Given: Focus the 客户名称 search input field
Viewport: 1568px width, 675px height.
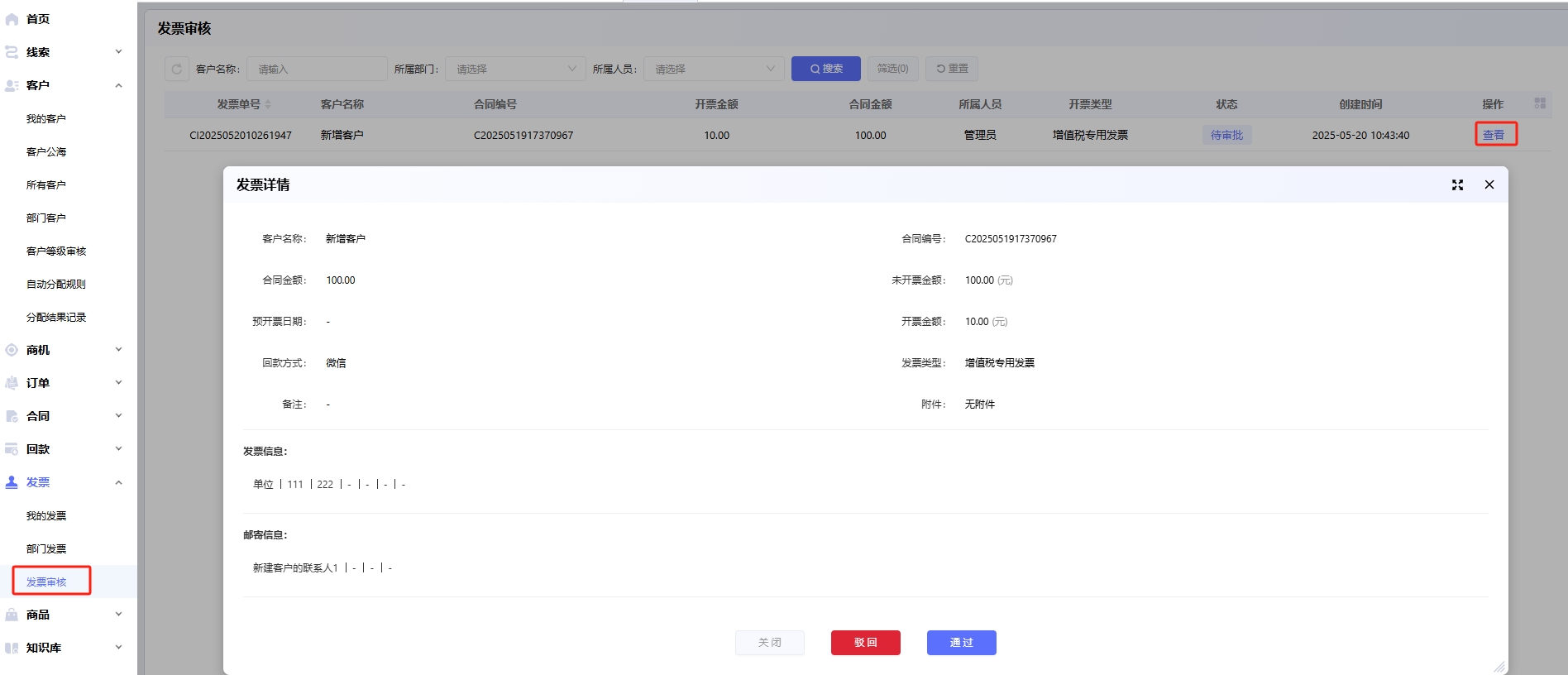Looking at the screenshot, I should 317,69.
